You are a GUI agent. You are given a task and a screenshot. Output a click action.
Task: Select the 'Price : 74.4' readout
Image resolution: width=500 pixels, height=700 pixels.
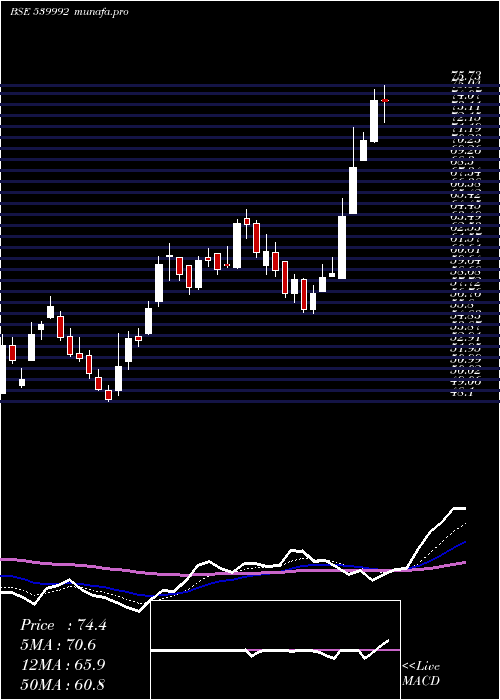click(x=63, y=625)
